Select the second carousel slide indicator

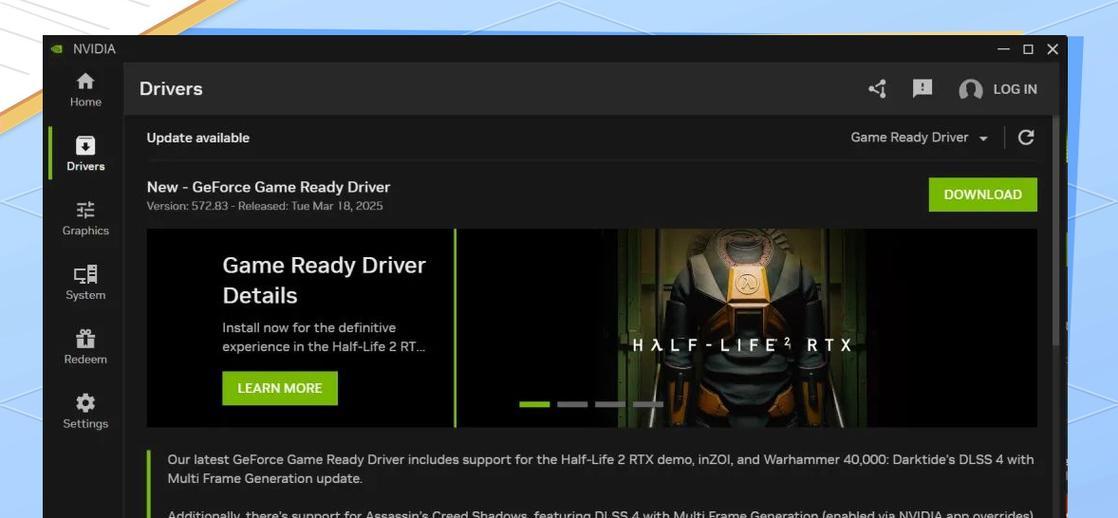[572, 405]
